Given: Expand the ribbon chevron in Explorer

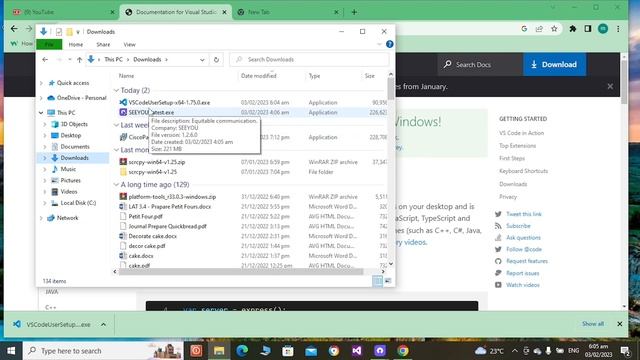Looking at the screenshot, I should click(x=379, y=44).
